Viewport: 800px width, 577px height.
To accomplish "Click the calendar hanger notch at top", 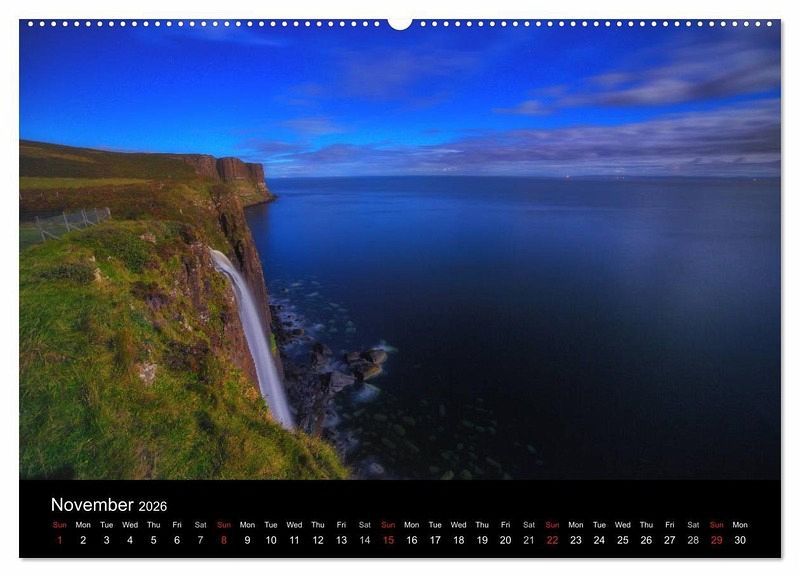I will pos(400,23).
